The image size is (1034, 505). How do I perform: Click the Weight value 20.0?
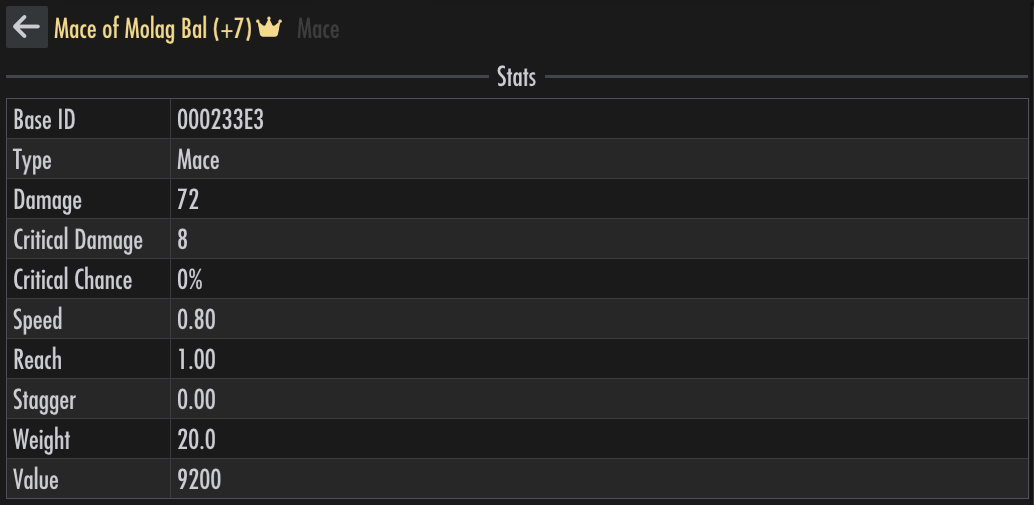pyautogui.click(x=197, y=440)
